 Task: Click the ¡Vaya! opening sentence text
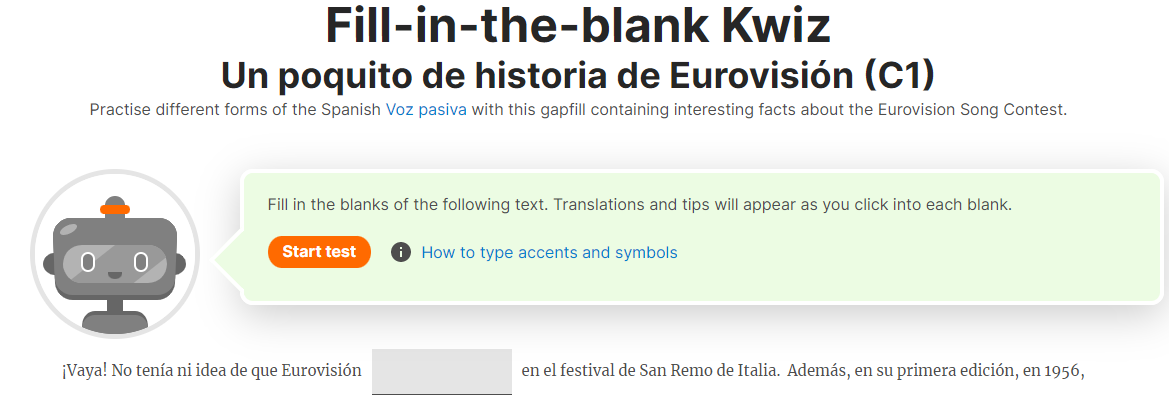(x=212, y=370)
